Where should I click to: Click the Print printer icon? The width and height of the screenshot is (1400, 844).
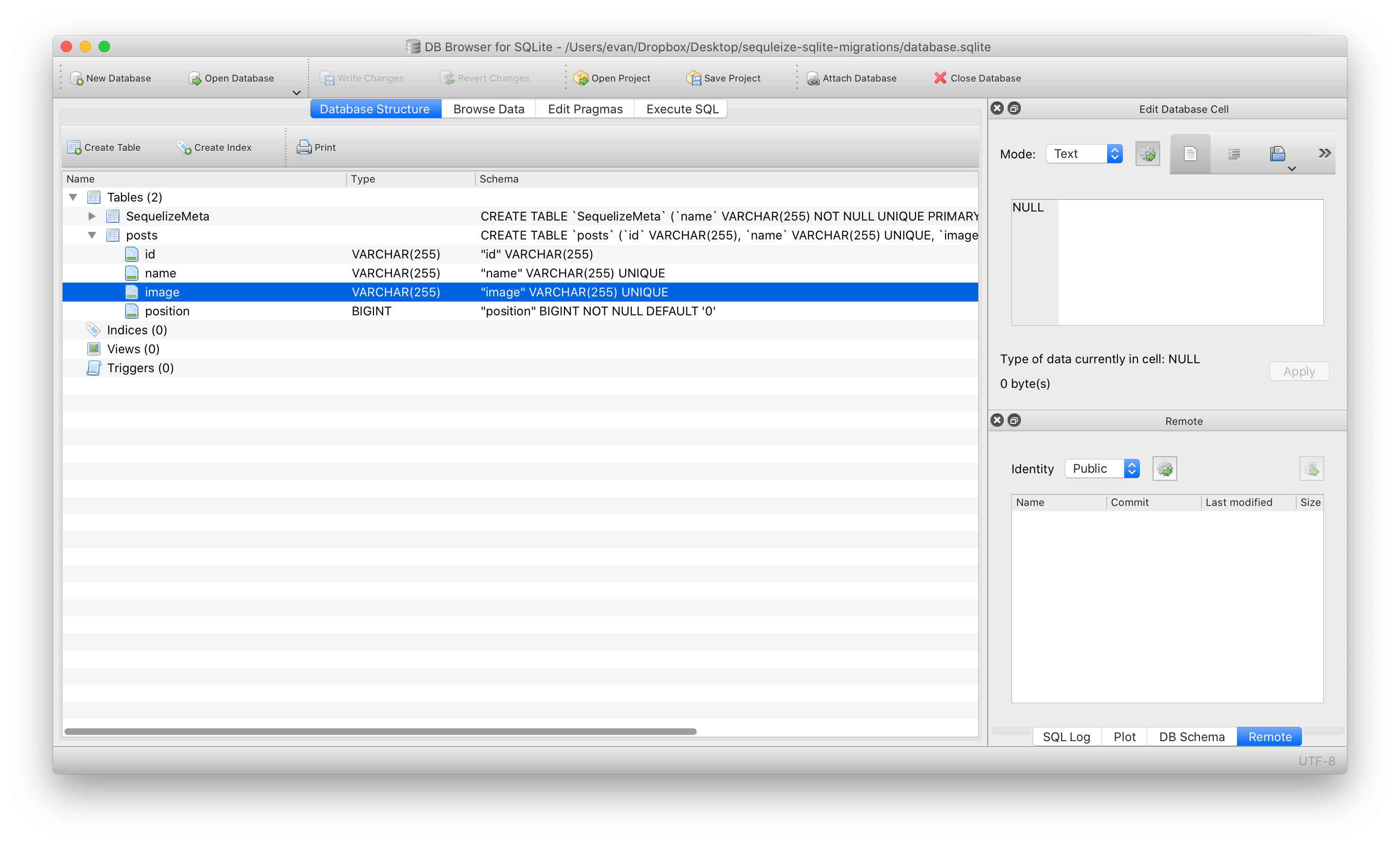(304, 148)
